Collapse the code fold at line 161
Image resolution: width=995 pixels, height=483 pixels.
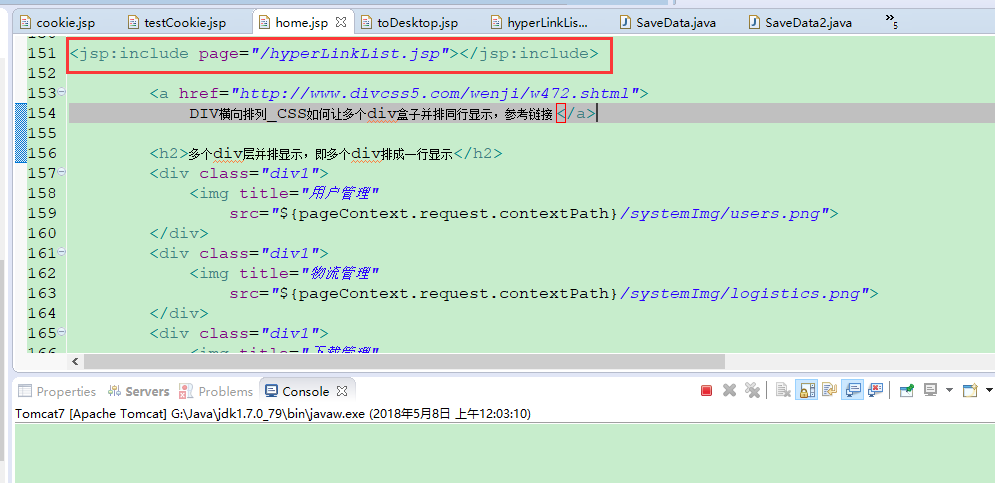(62, 252)
